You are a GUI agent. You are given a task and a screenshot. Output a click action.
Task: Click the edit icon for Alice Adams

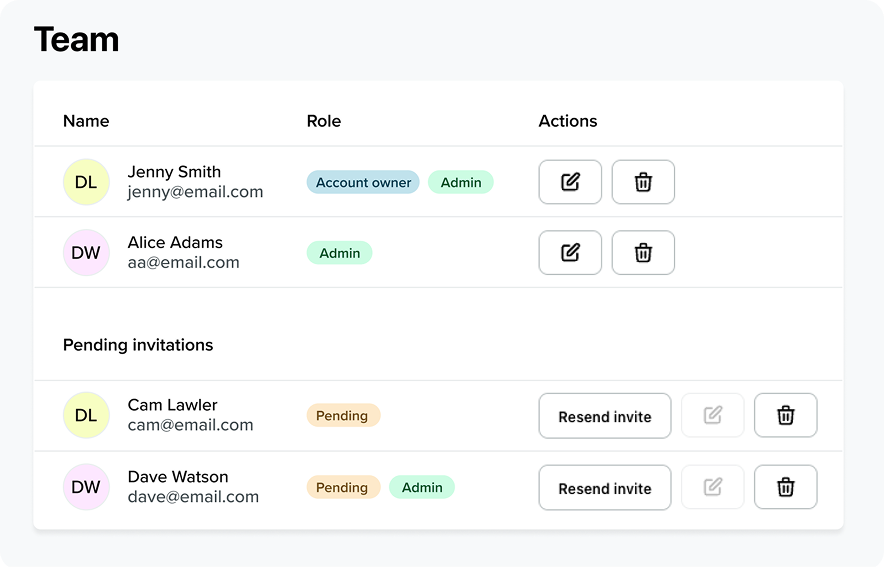click(x=570, y=253)
